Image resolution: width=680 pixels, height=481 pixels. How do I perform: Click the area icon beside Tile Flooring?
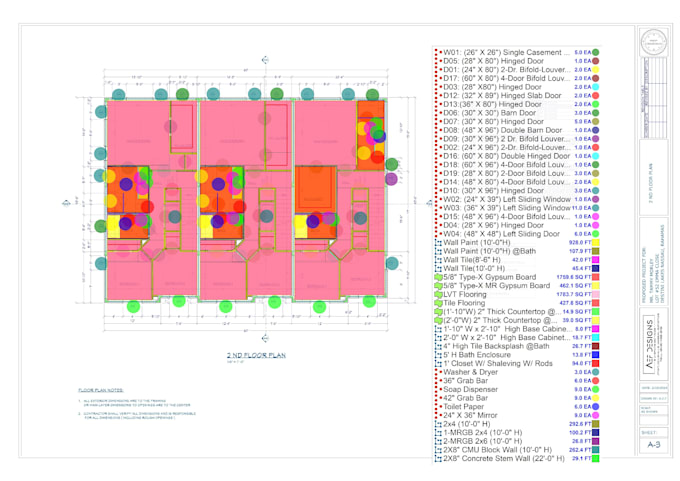click(438, 303)
